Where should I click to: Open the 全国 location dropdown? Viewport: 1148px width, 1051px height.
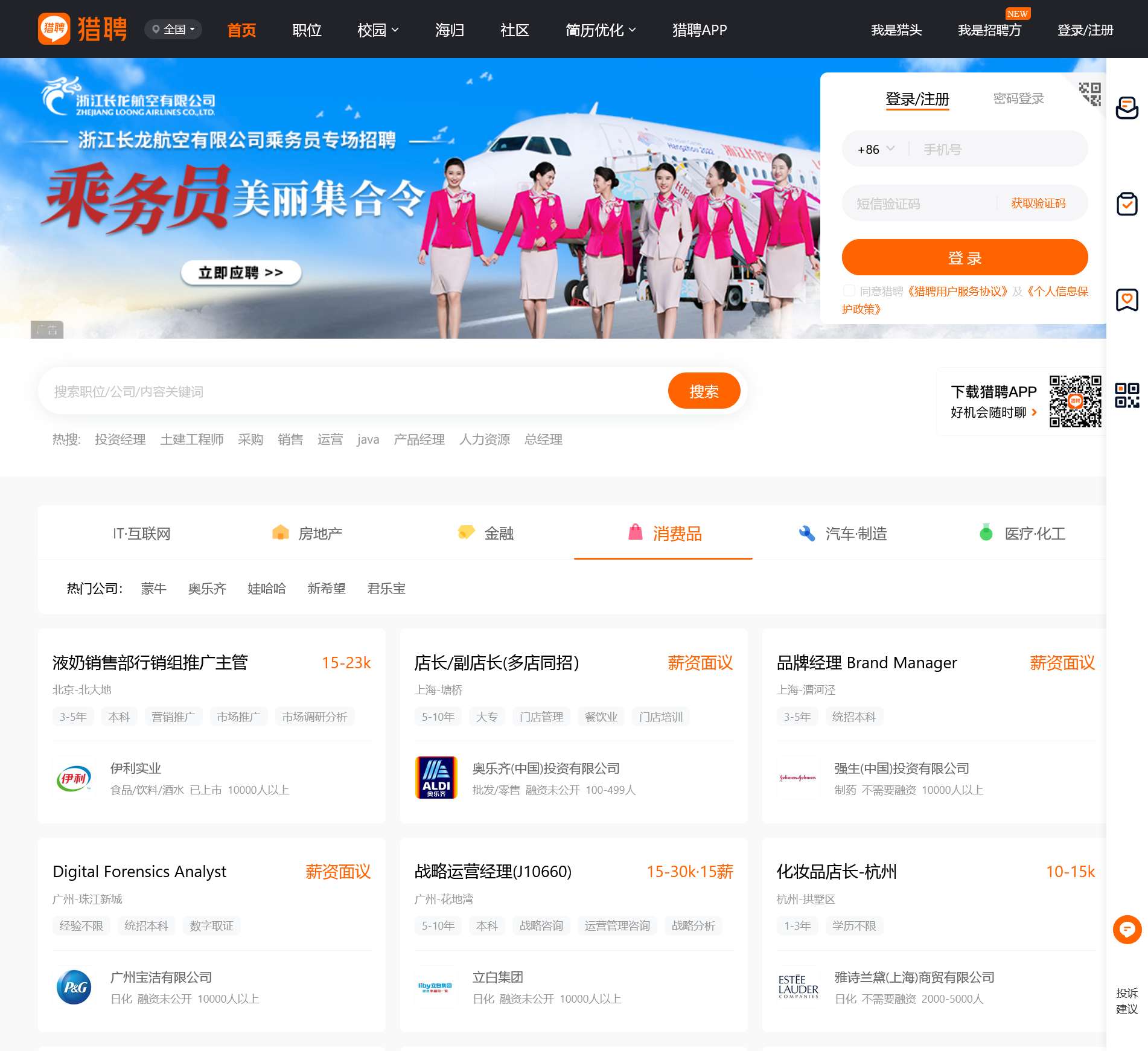pos(173,29)
